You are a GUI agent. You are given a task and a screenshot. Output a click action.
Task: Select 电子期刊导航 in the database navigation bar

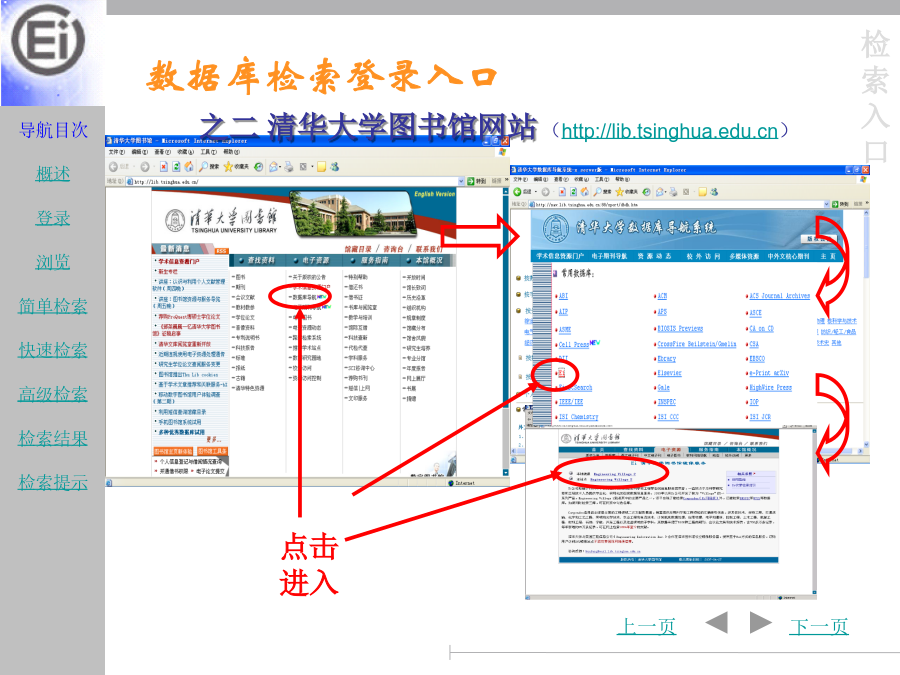pos(609,256)
